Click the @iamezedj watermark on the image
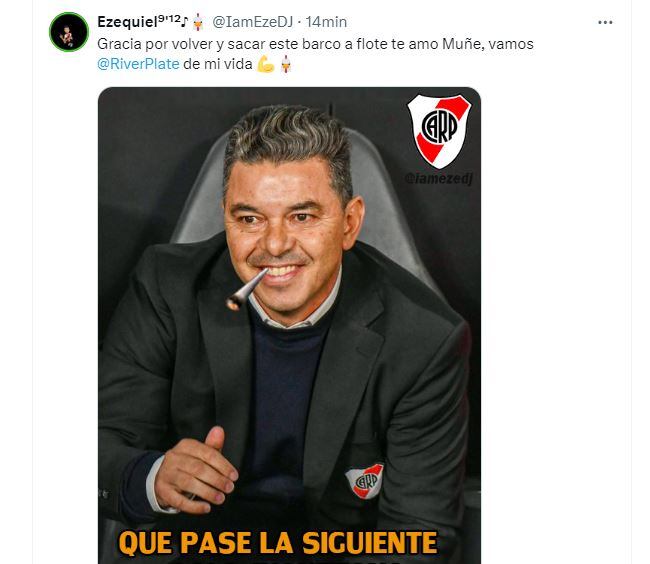 click(x=439, y=179)
